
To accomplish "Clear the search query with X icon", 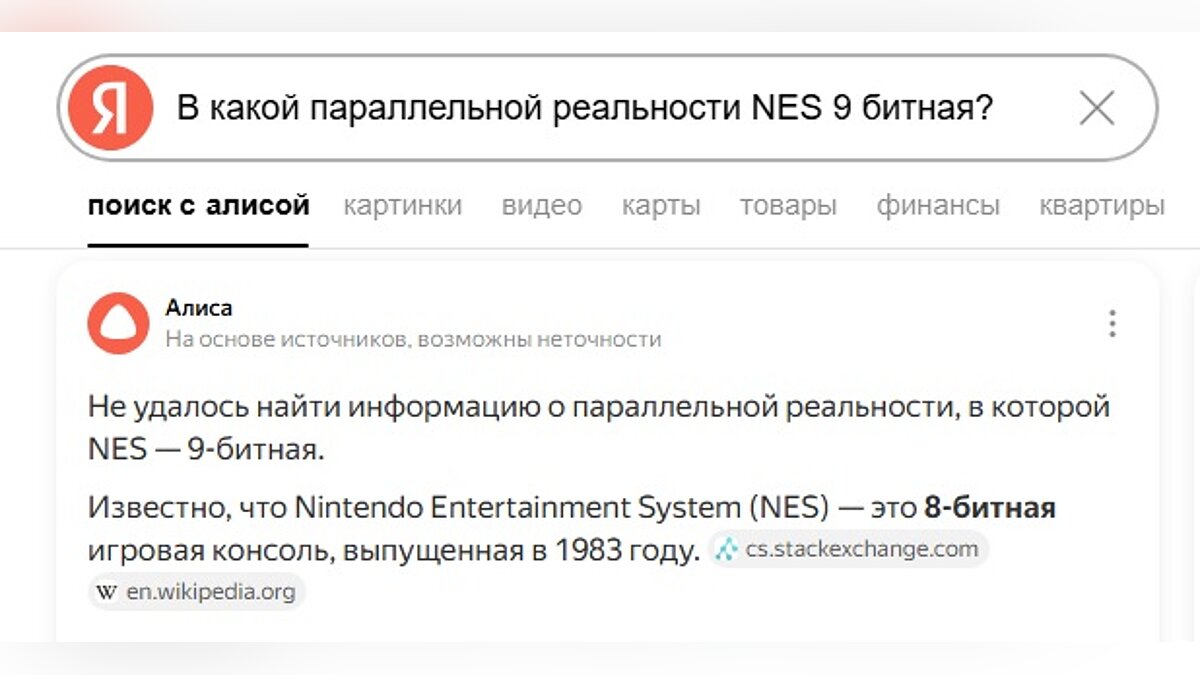I will (1096, 108).
